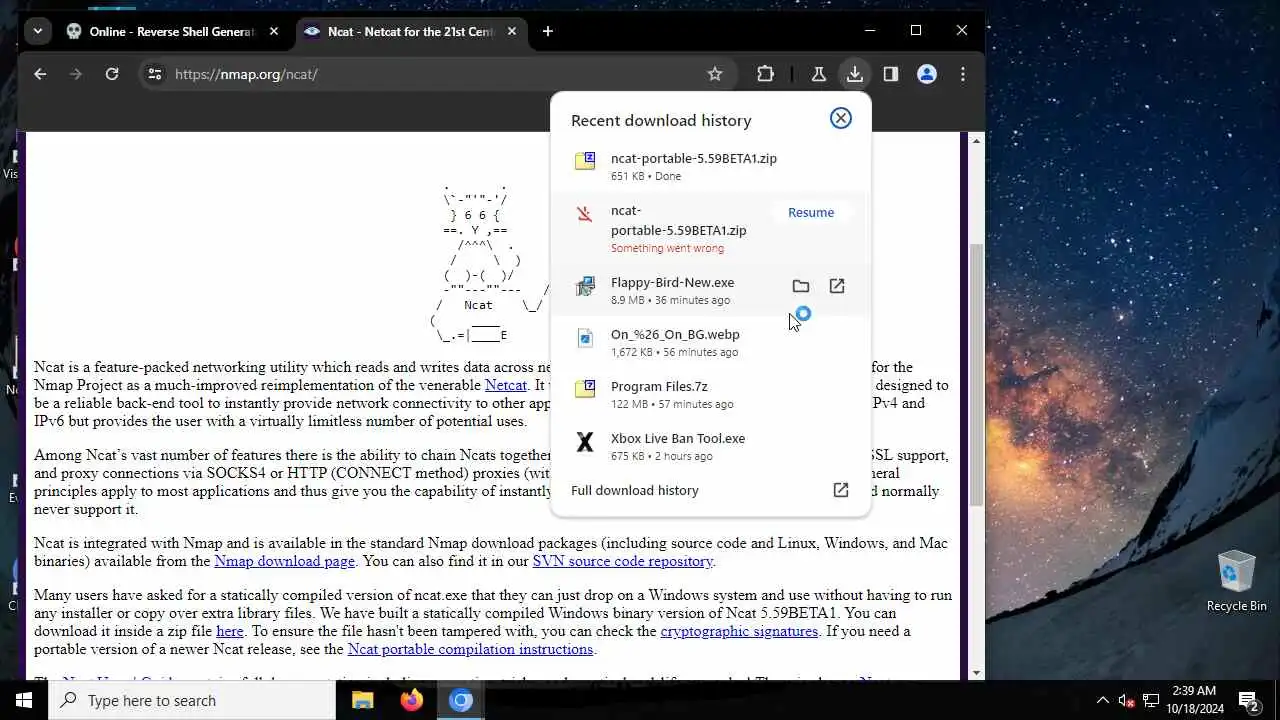Open the Nmap download page link

[x=284, y=561]
